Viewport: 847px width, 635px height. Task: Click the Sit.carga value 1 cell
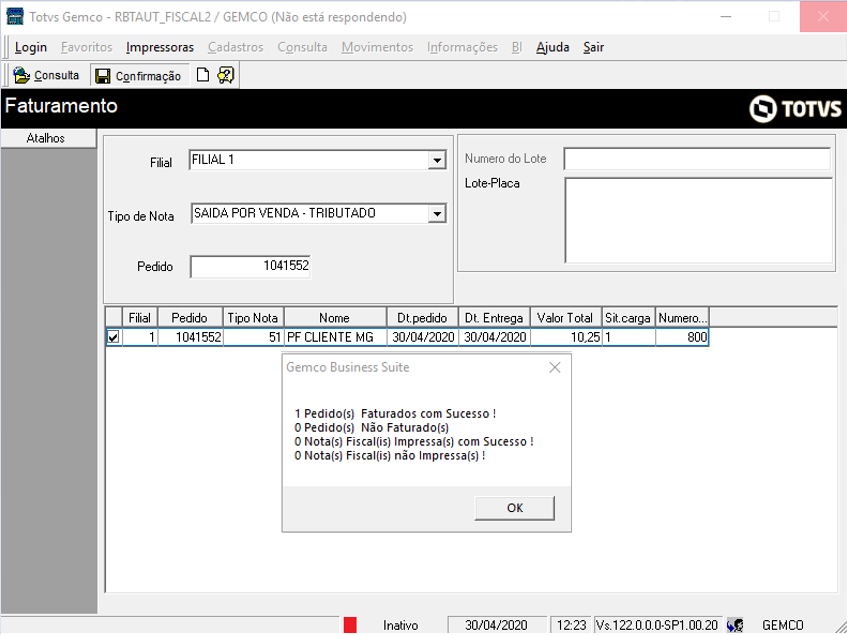(x=628, y=337)
